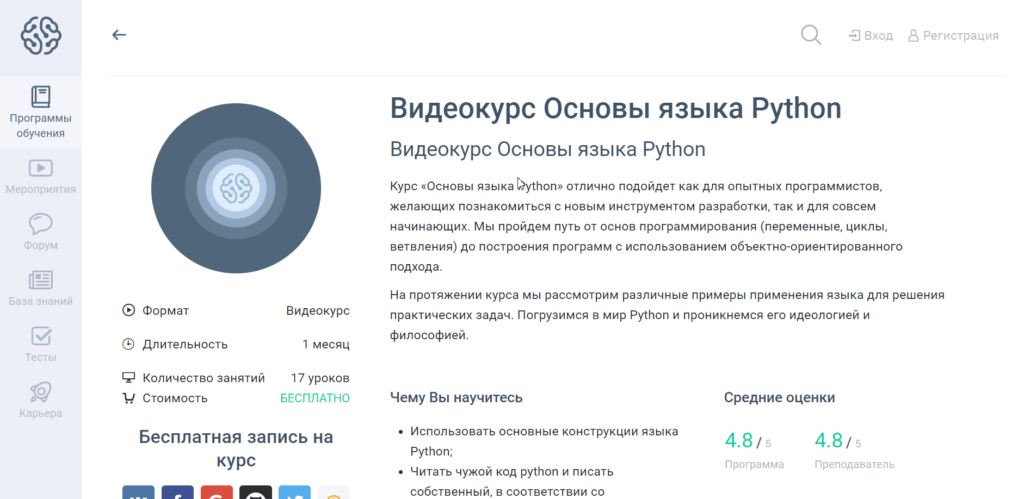Image resolution: width=1024 pixels, height=499 pixels.
Task: Open the search magnifier icon
Action: click(x=811, y=35)
